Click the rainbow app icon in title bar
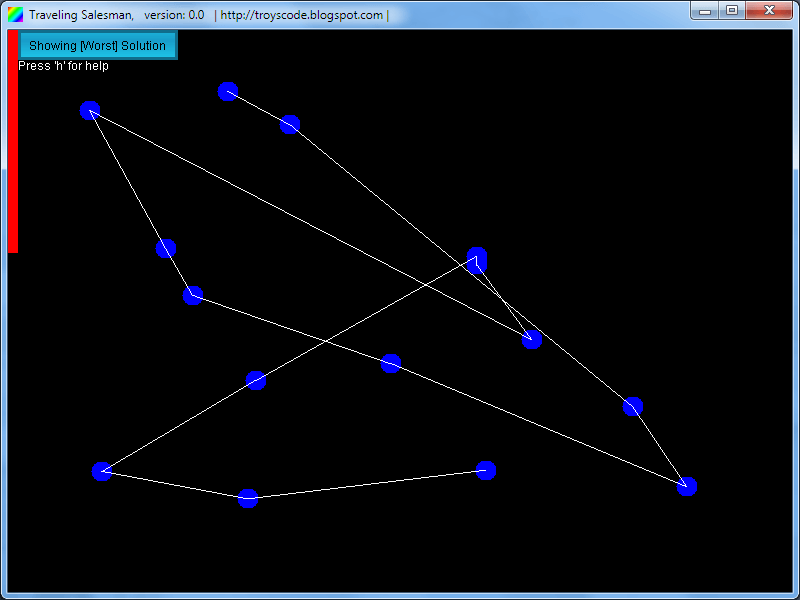Screen dimensions: 800x600 15,15
